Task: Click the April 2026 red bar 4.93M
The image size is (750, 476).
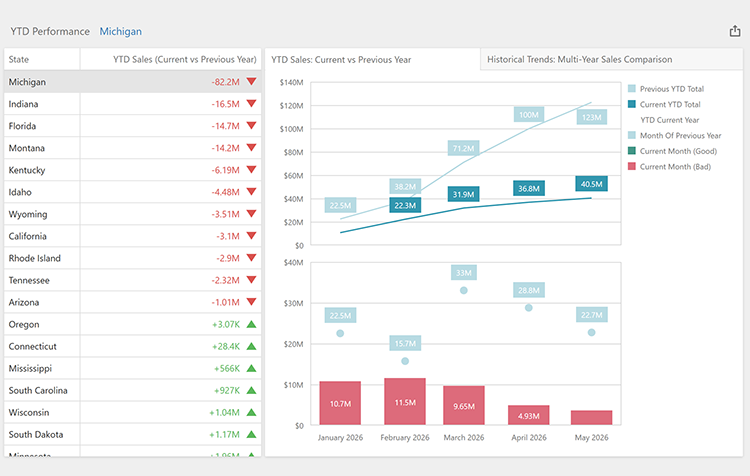Action: pos(529,415)
